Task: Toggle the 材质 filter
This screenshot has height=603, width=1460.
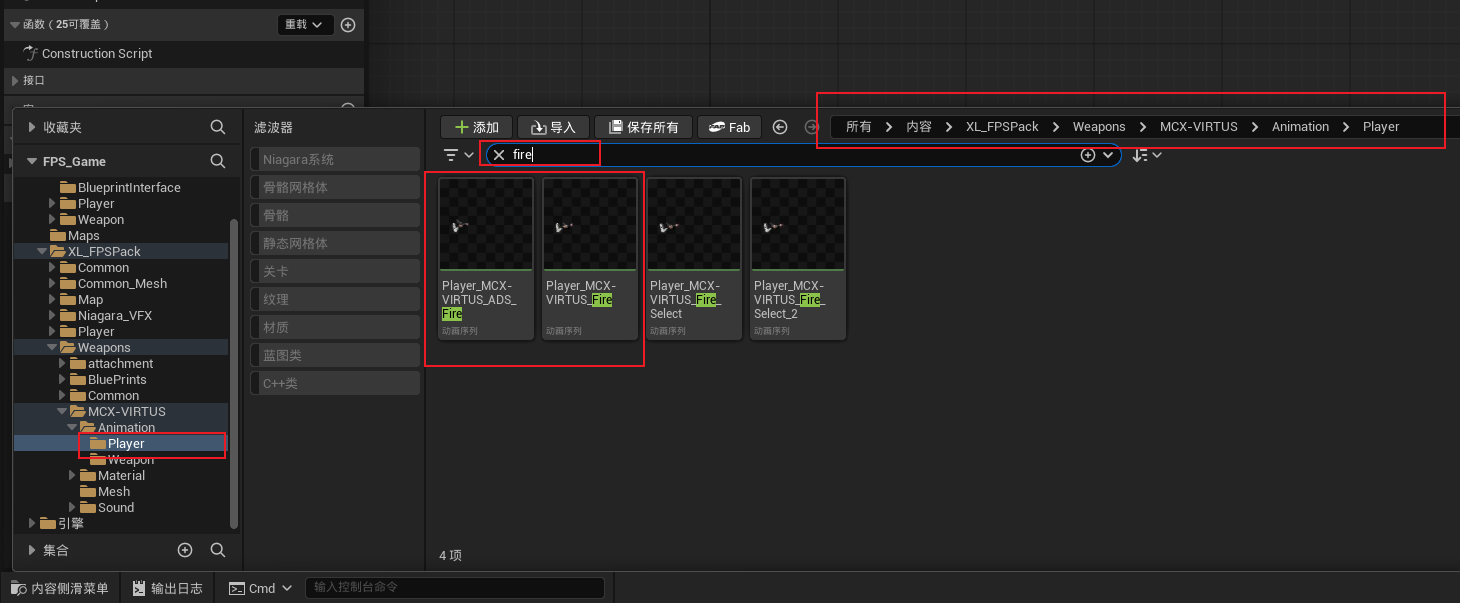Action: 335,327
